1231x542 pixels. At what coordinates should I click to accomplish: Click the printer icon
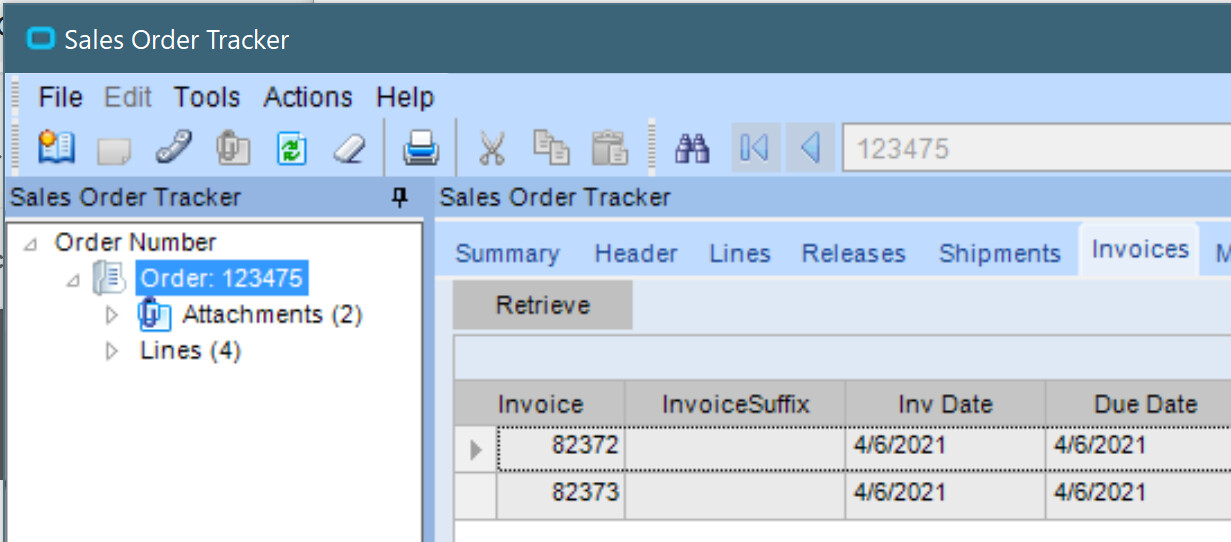pos(421,148)
